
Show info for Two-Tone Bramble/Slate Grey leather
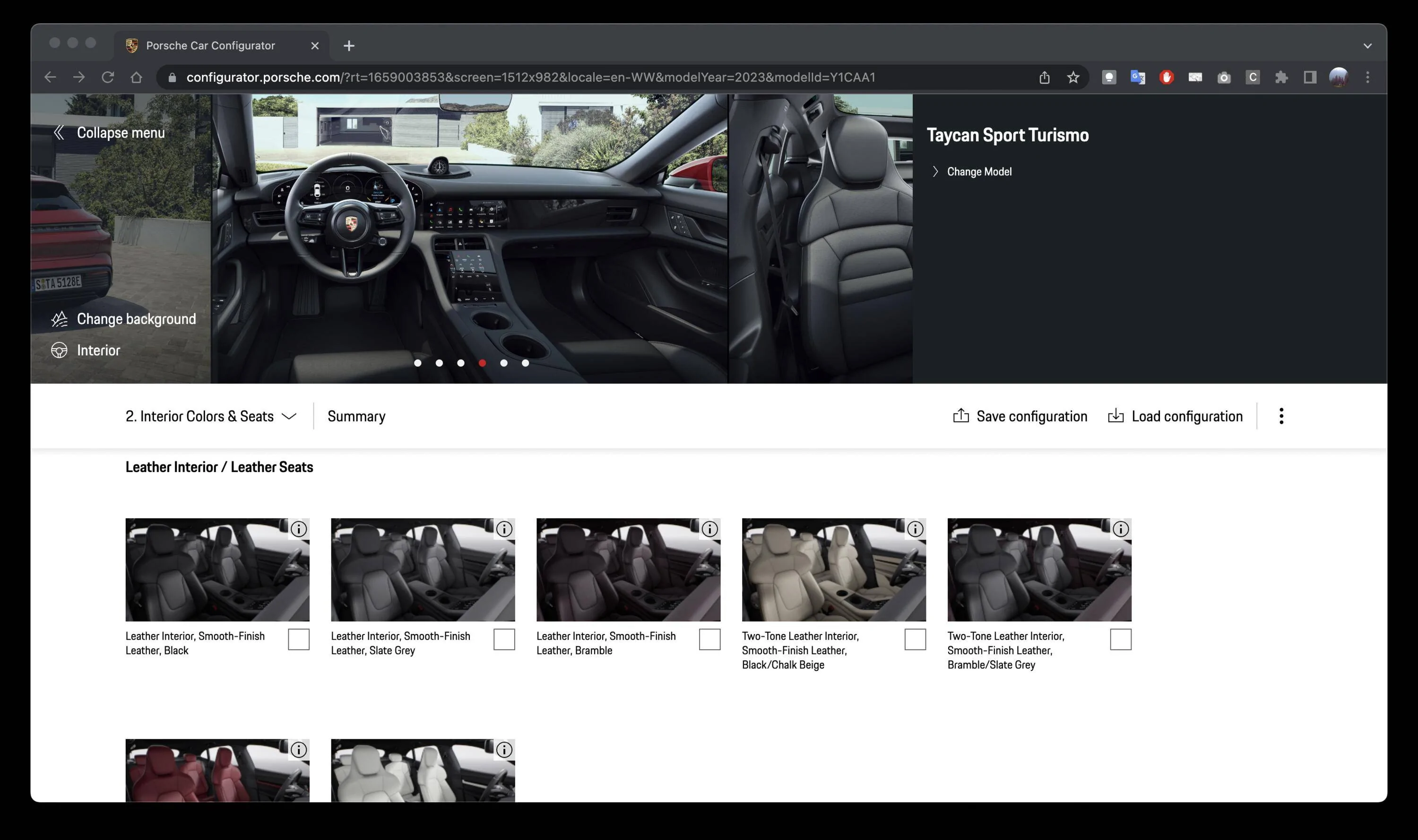click(1121, 529)
